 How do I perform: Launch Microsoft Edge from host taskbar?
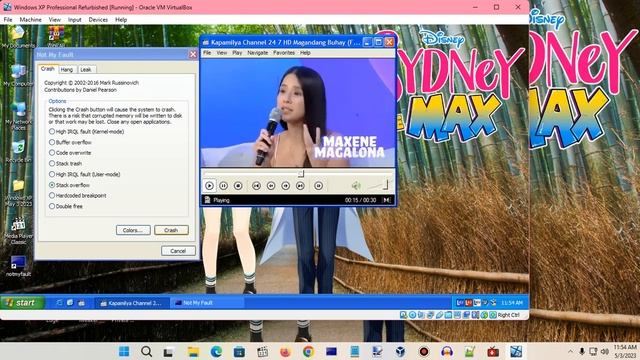tap(216, 351)
